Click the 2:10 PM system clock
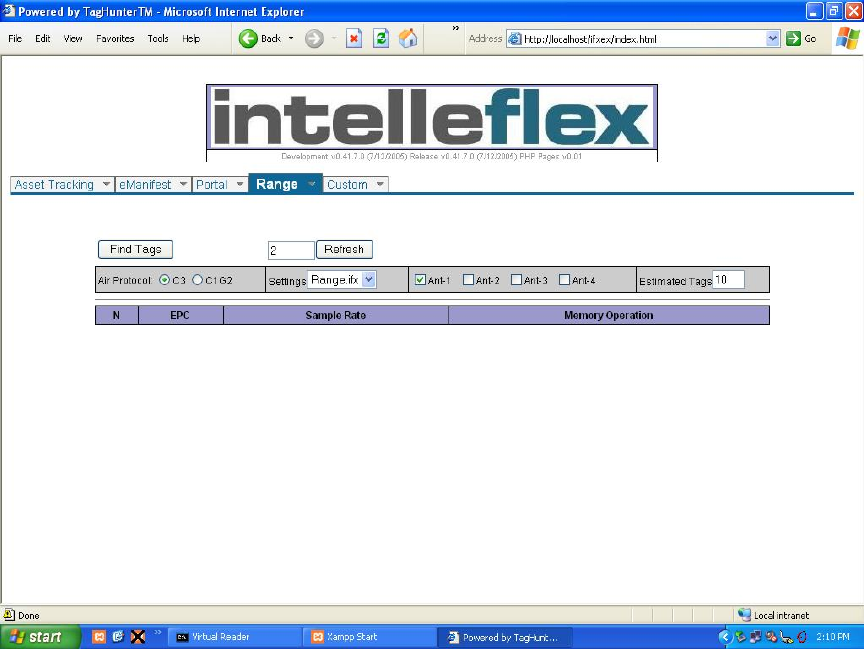864x649 pixels. 833,637
